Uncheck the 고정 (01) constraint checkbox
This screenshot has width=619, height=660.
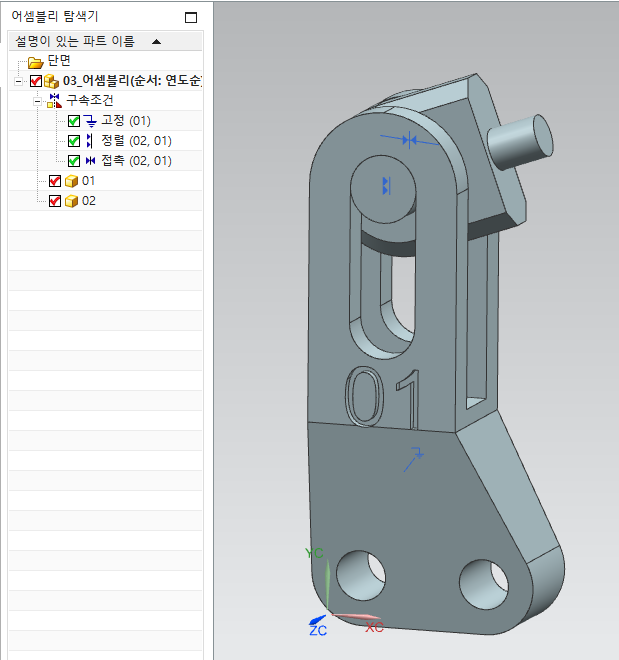coord(74,121)
